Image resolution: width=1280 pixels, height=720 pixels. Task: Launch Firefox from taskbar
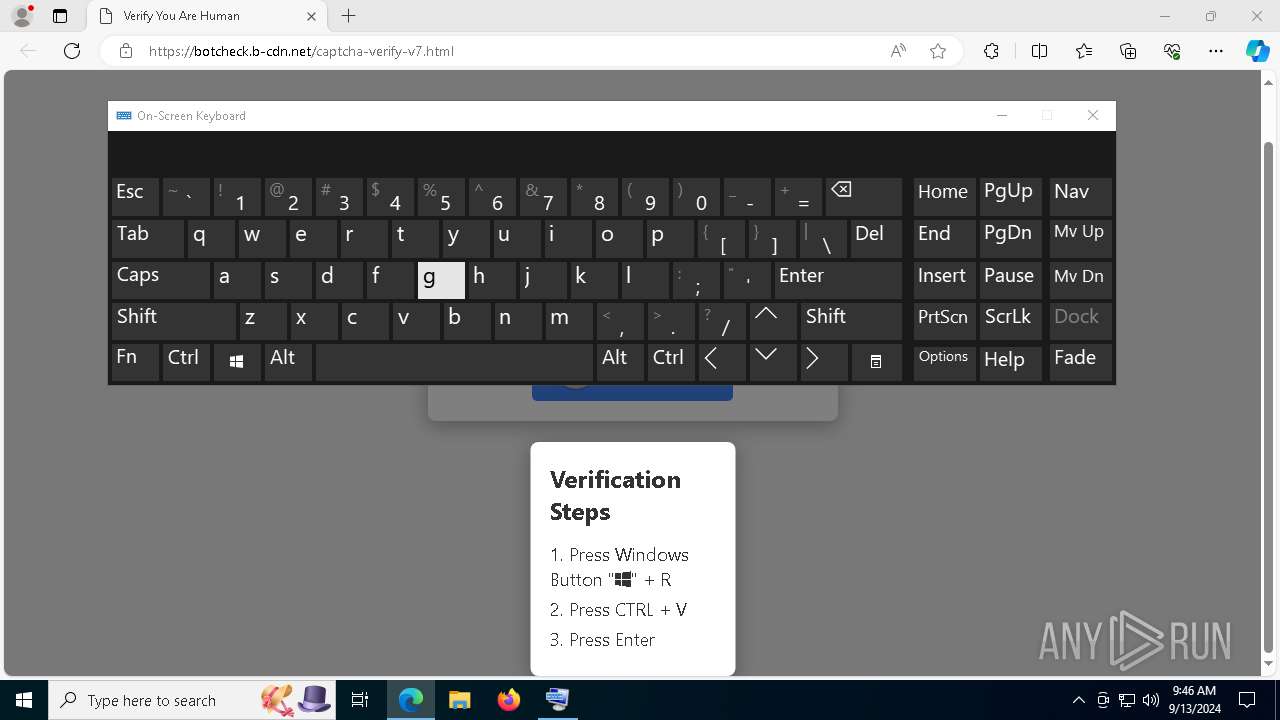[508, 700]
